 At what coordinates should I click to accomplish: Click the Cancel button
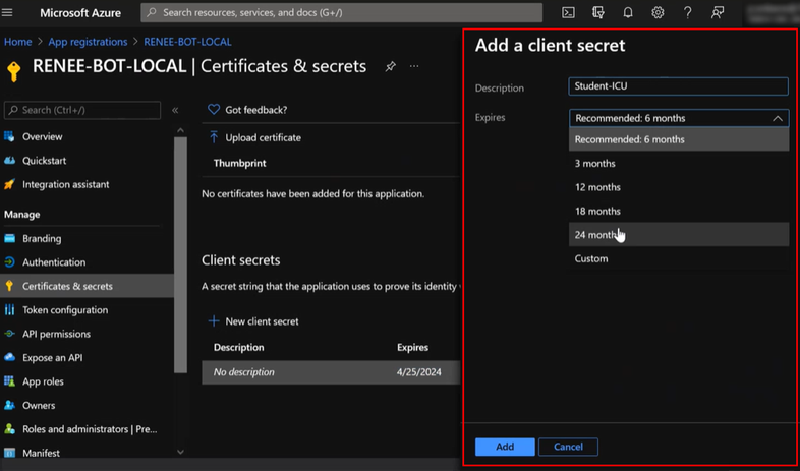pos(568,447)
